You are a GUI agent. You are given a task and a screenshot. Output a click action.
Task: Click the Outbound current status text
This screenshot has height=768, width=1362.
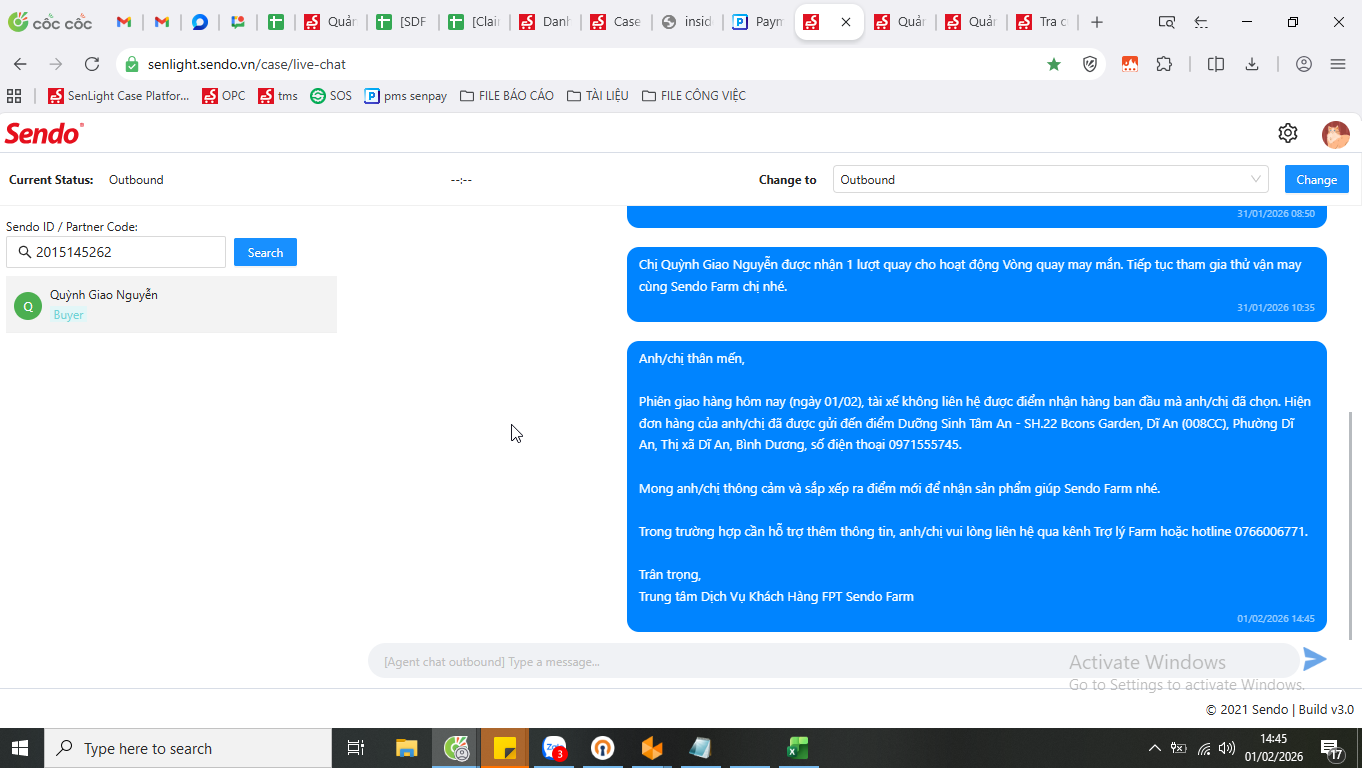click(136, 180)
